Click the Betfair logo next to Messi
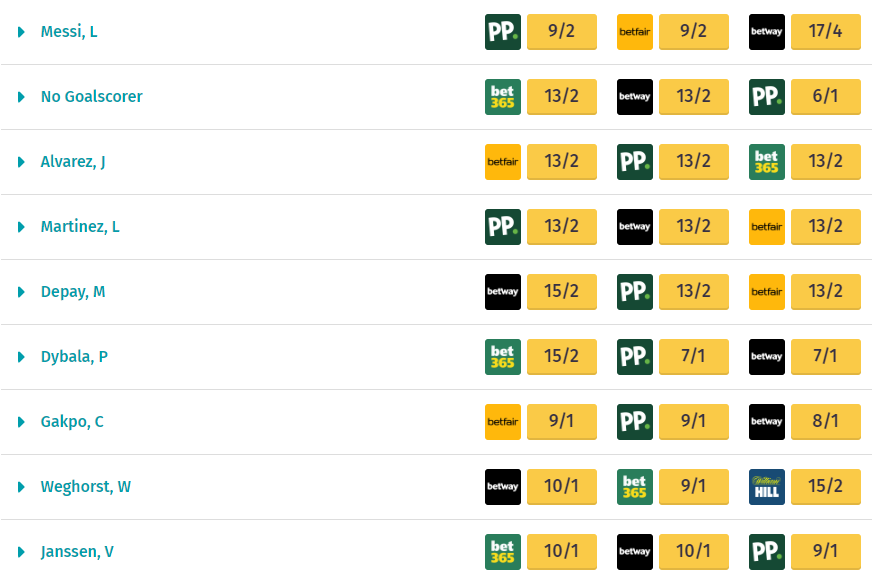 point(634,32)
